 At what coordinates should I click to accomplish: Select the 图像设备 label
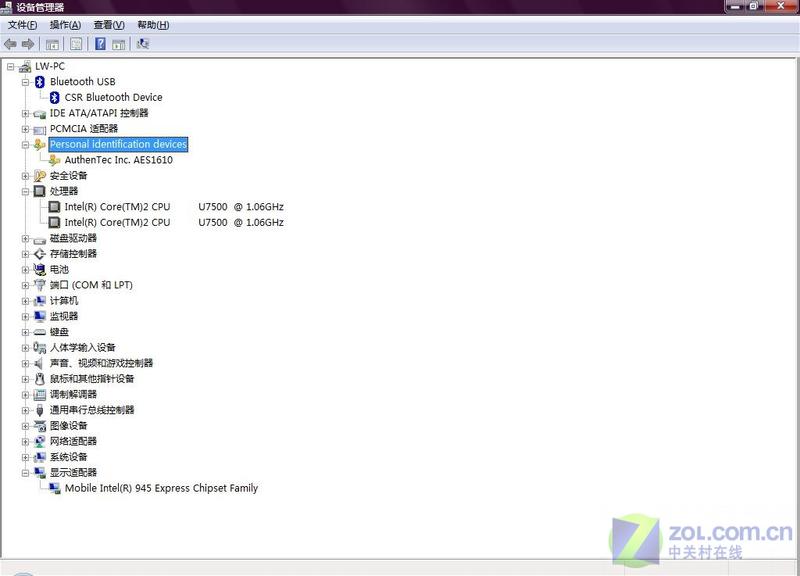click(x=68, y=426)
